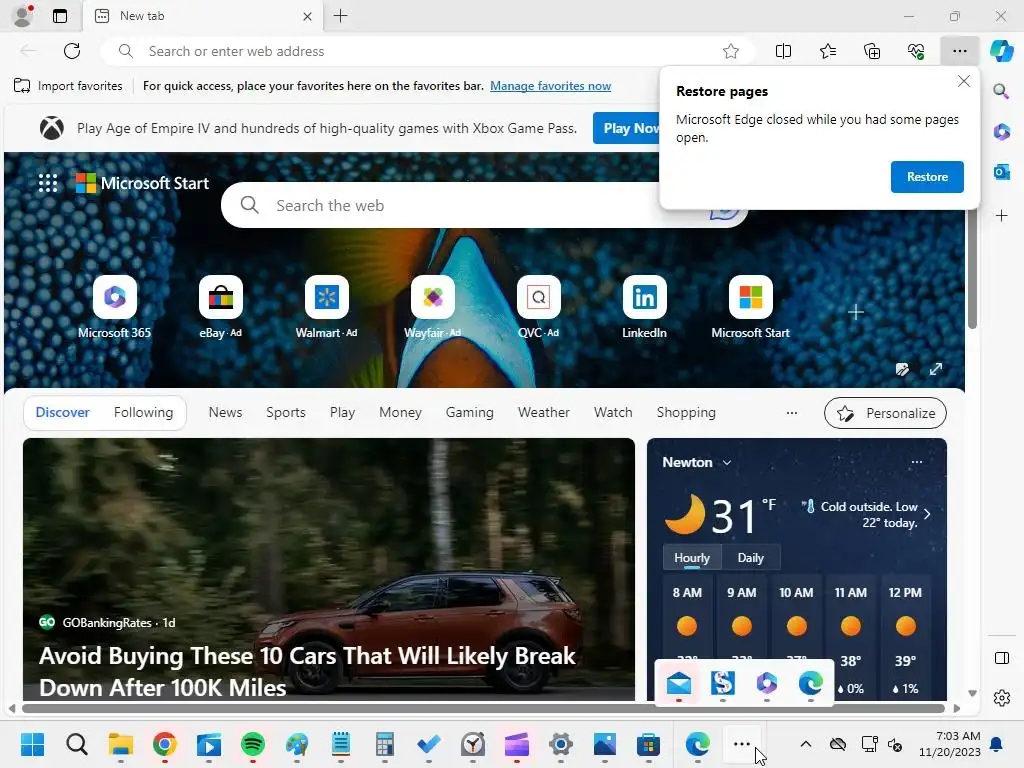This screenshot has height=768, width=1024.
Task: Click the Personalize button
Action: pyautogui.click(x=885, y=413)
